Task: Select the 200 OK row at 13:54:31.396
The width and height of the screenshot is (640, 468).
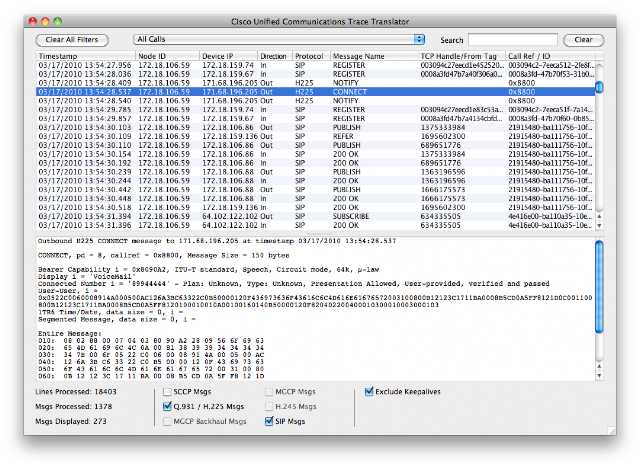Action: pyautogui.click(x=316, y=225)
